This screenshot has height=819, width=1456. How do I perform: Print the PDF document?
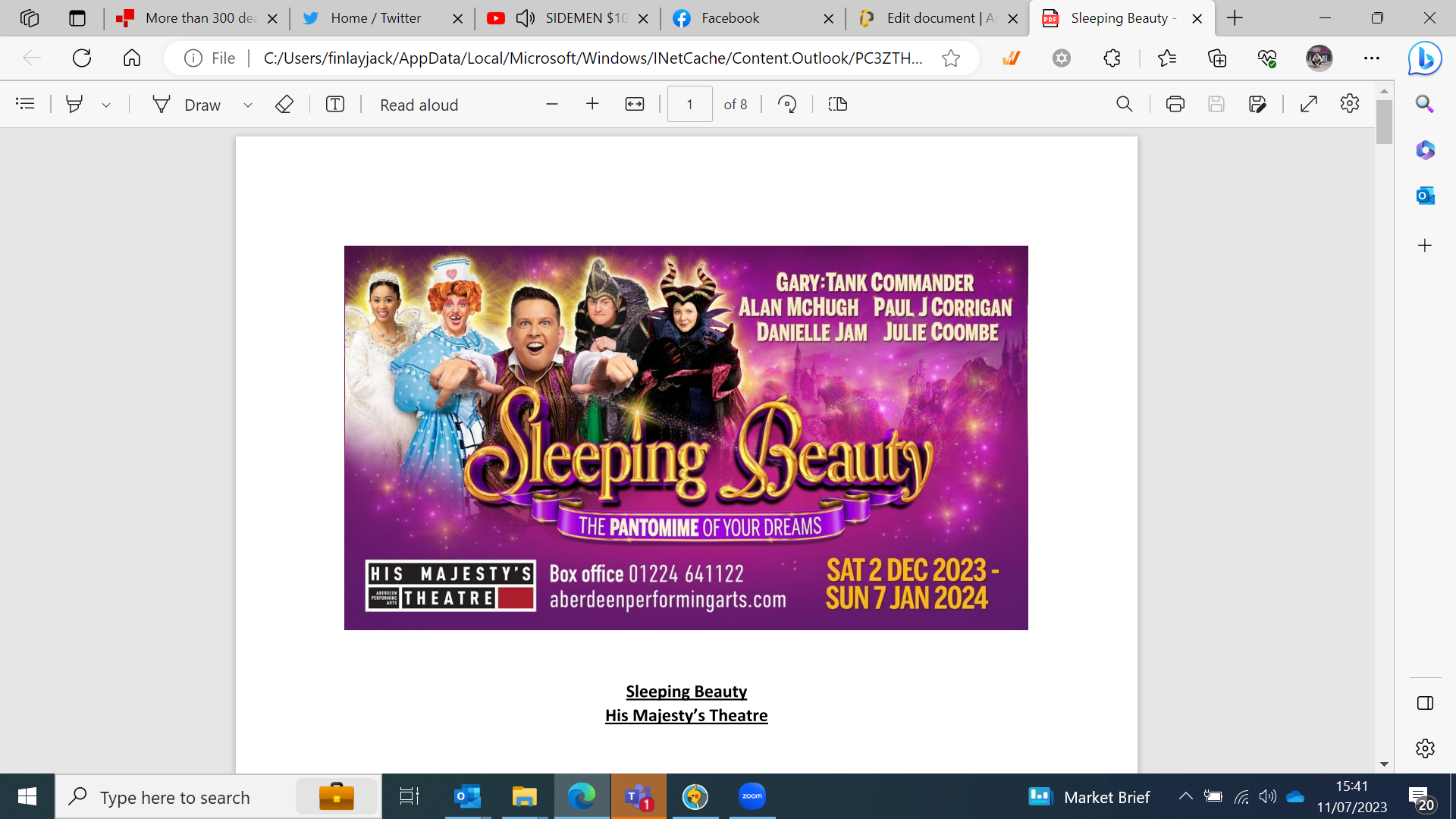tap(1175, 104)
